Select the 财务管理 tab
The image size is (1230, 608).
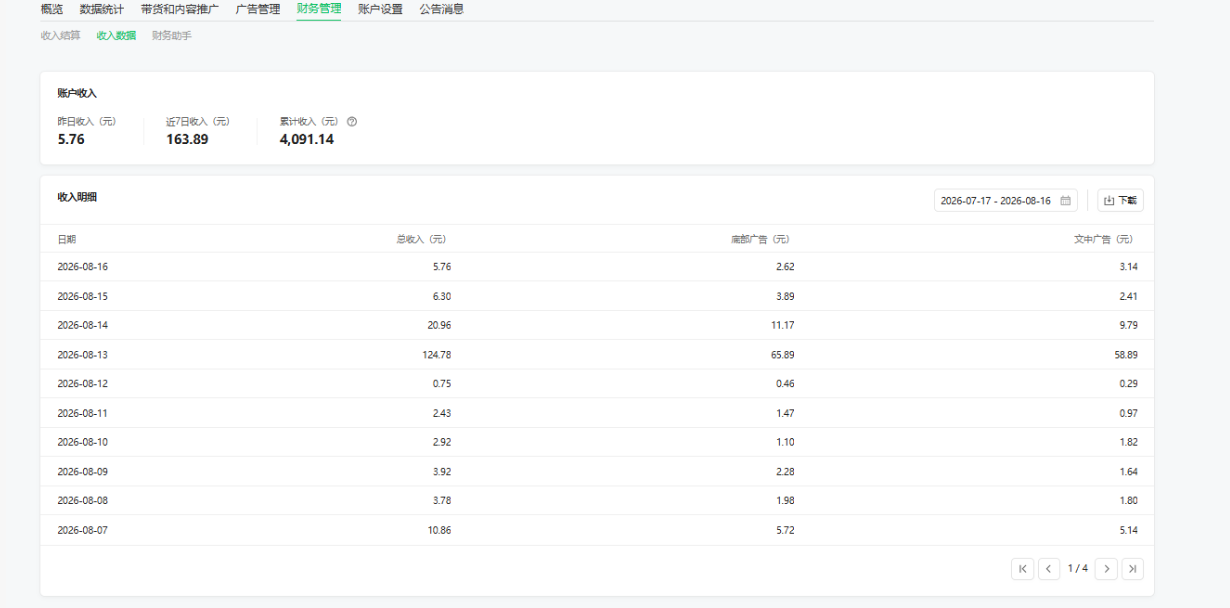[x=319, y=9]
